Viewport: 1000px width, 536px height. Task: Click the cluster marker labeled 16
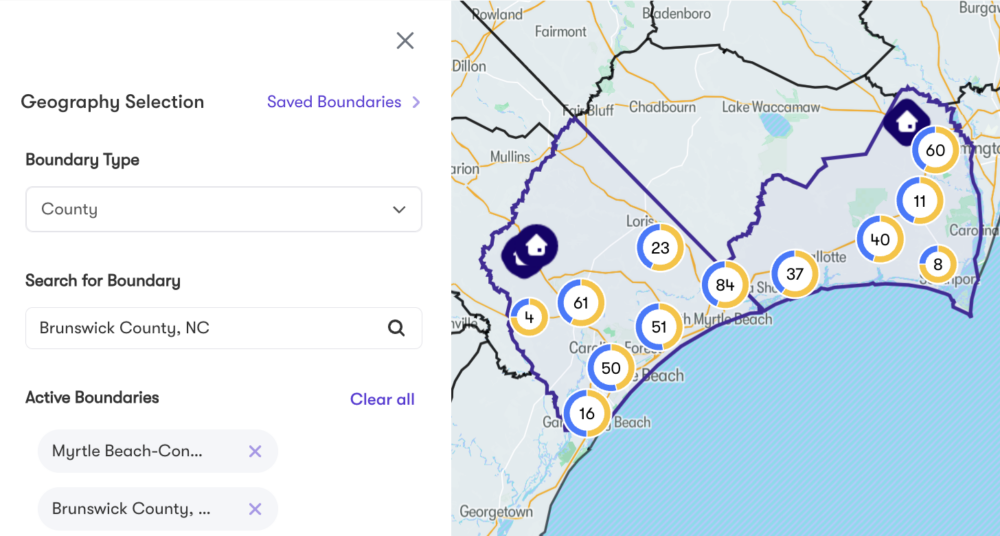click(x=587, y=413)
